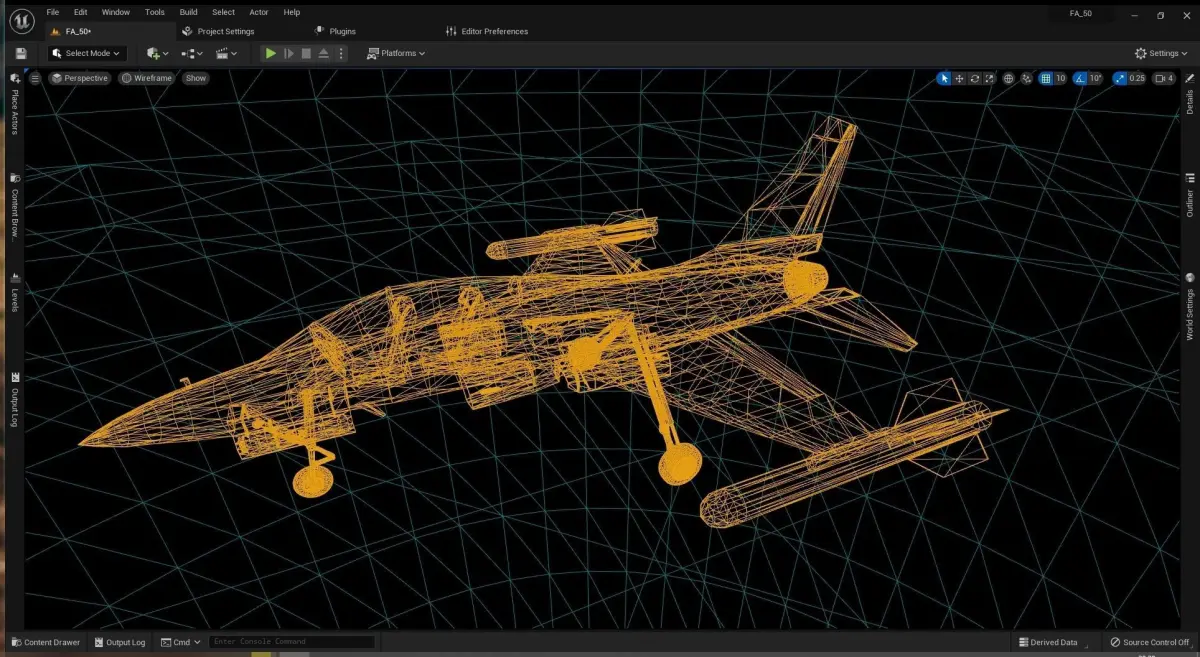Open the Blueprints toolbar dropdown
1200x657 pixels.
click(x=192, y=53)
